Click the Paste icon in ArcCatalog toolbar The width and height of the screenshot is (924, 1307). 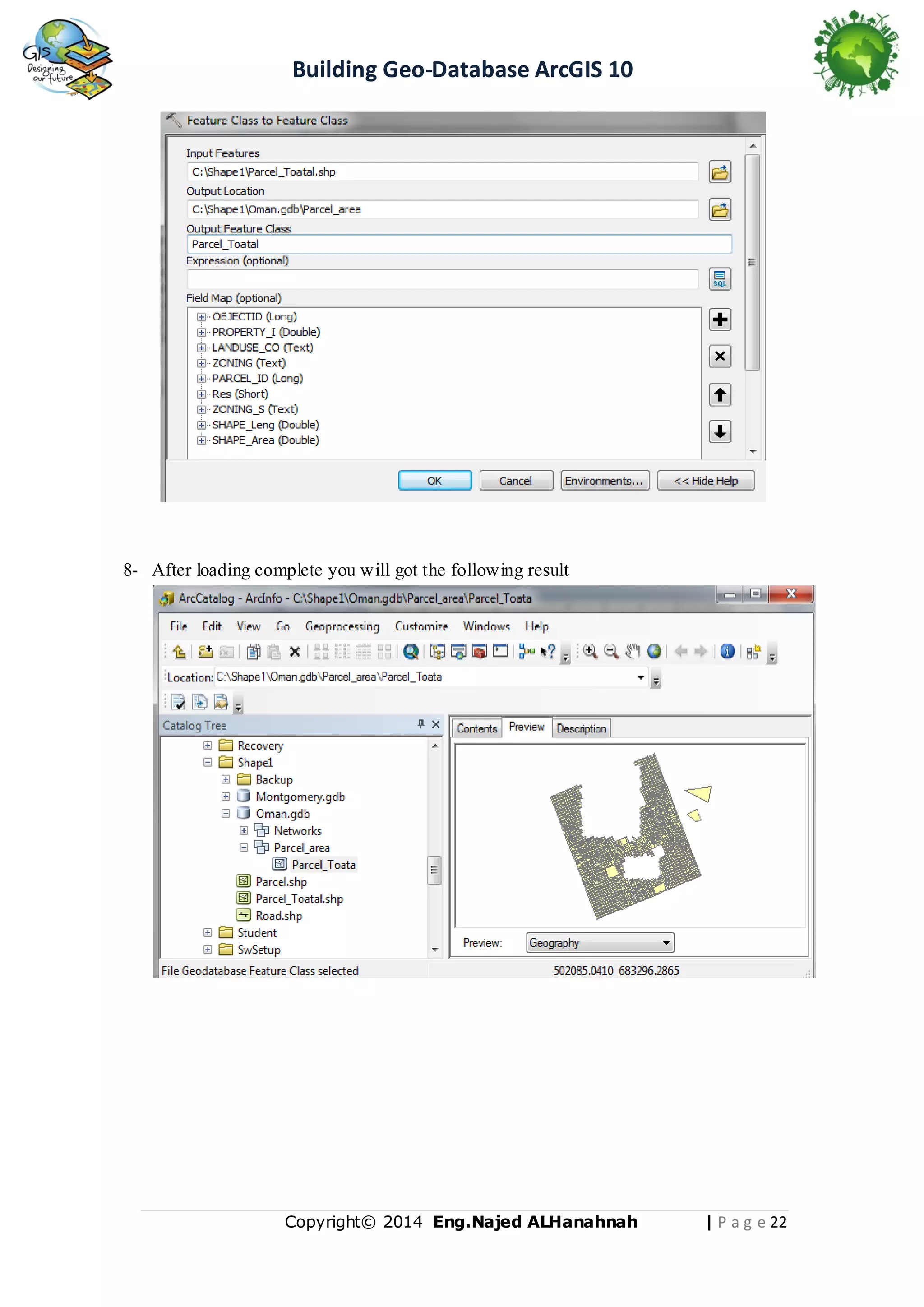pos(274,651)
